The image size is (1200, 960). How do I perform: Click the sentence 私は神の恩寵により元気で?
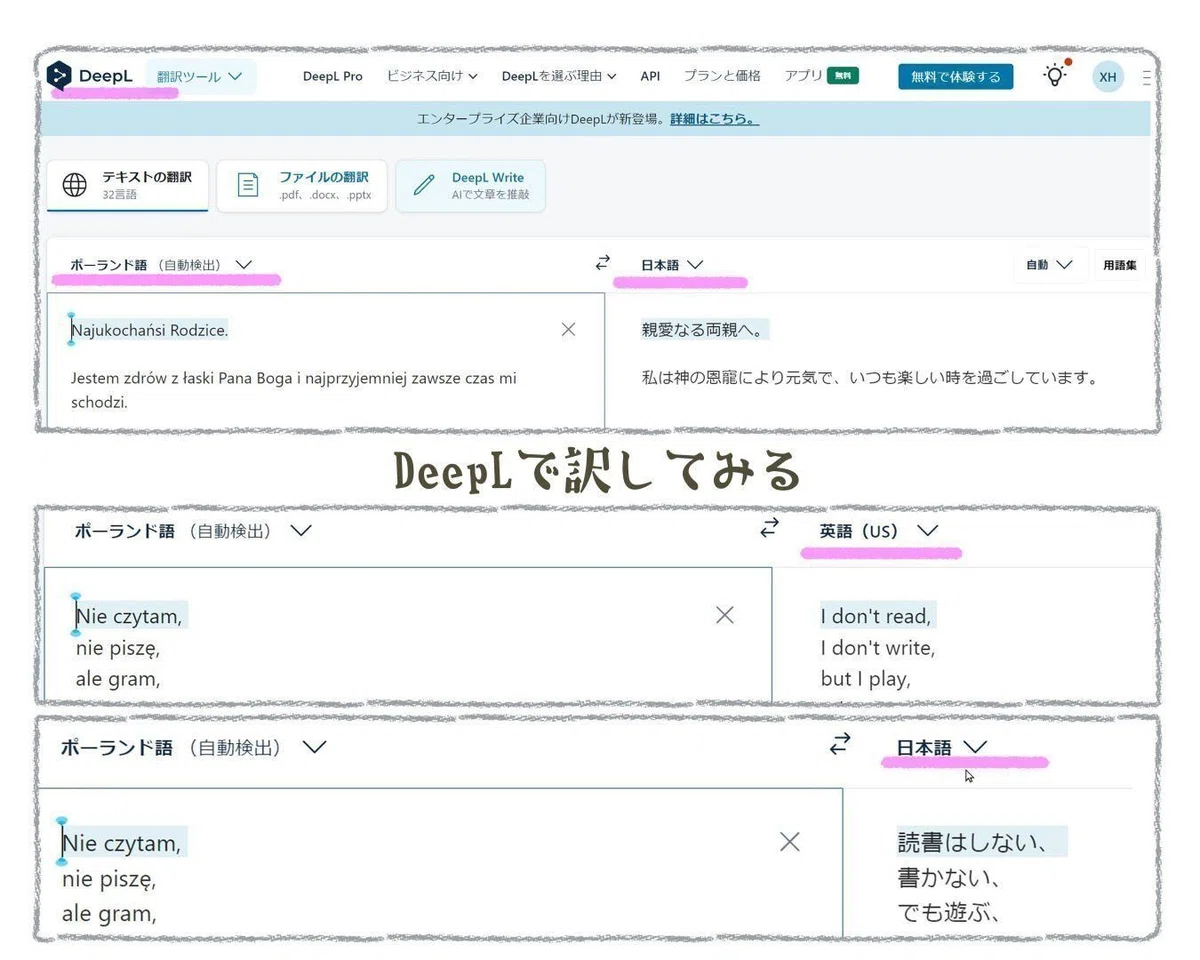tap(870, 378)
